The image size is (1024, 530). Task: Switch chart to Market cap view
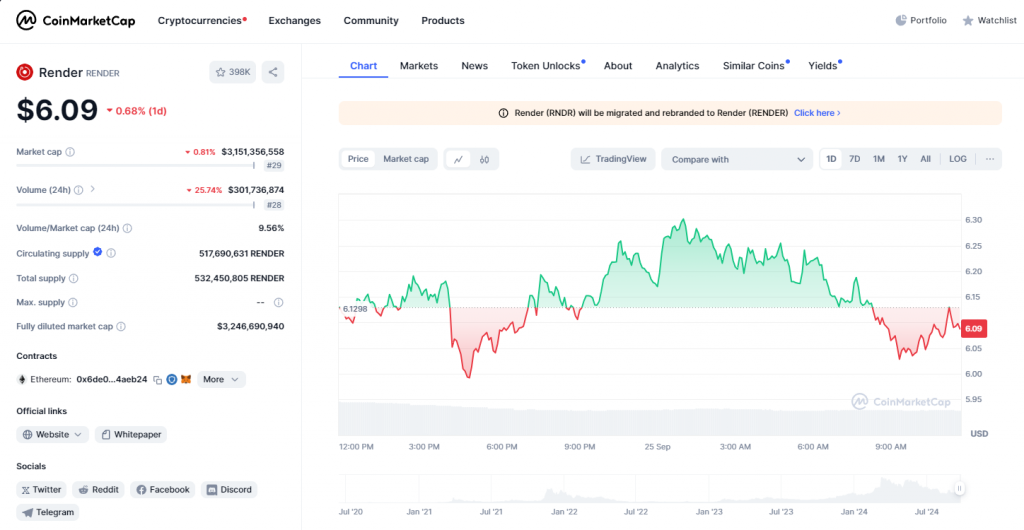click(406, 159)
